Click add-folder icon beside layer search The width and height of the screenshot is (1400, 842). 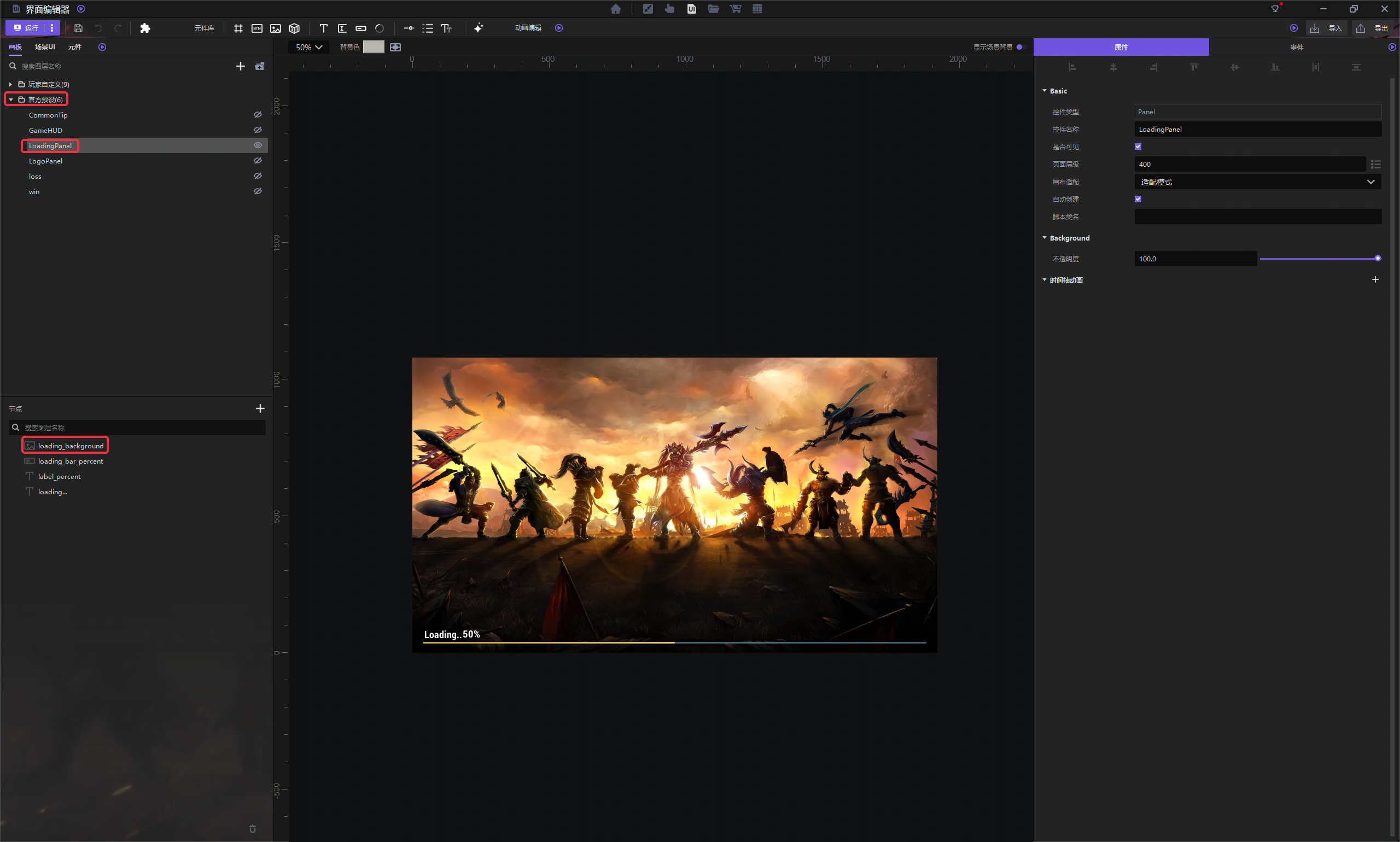(259, 66)
